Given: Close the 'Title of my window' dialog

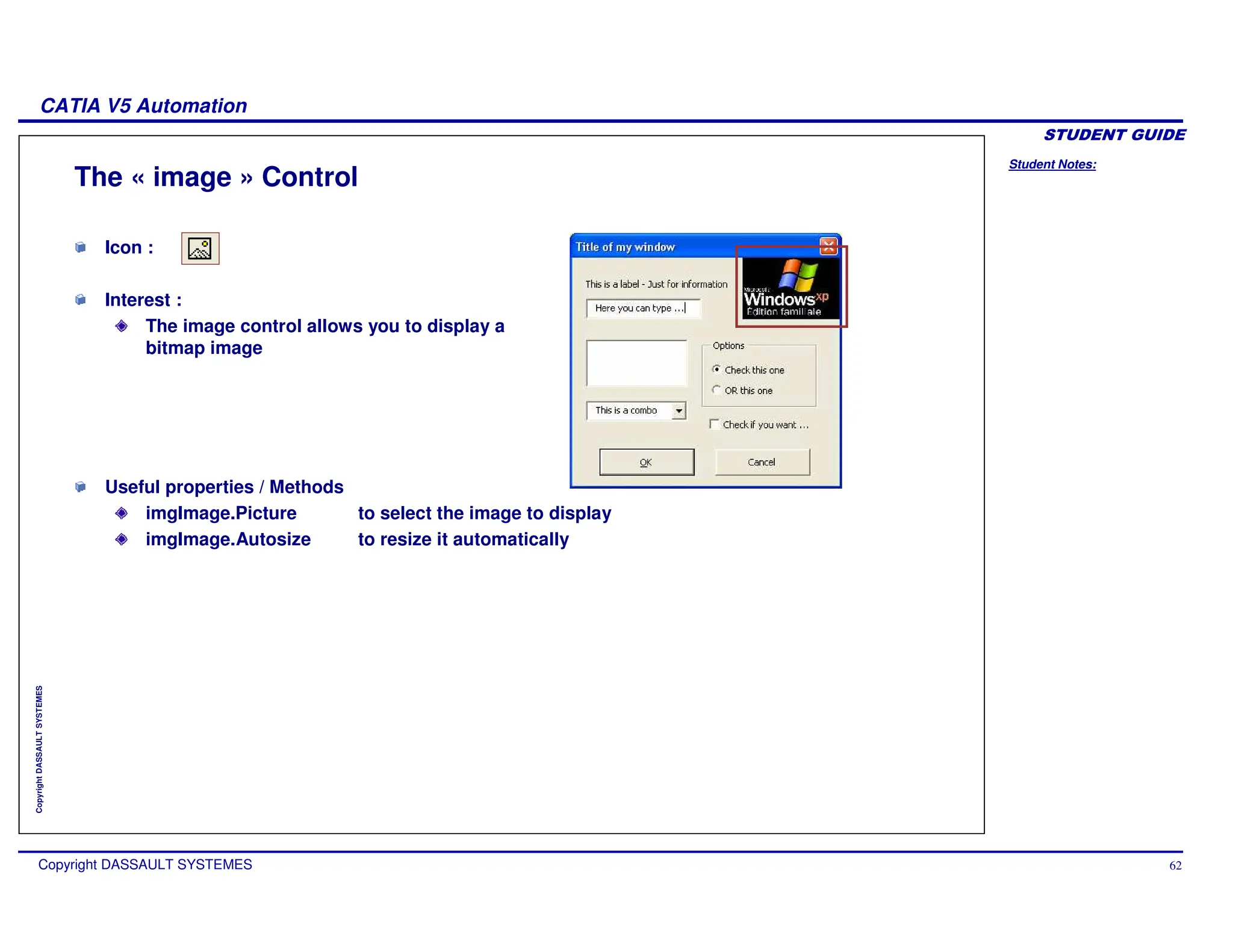Looking at the screenshot, I should click(x=828, y=246).
